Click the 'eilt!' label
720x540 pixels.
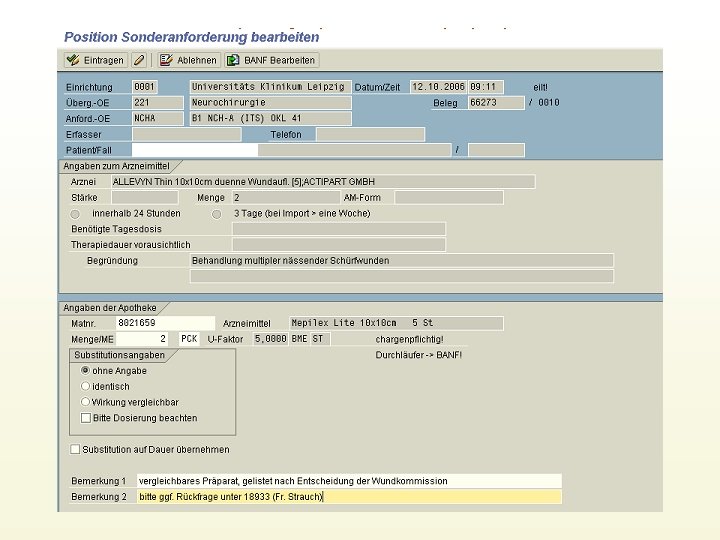pos(540,87)
